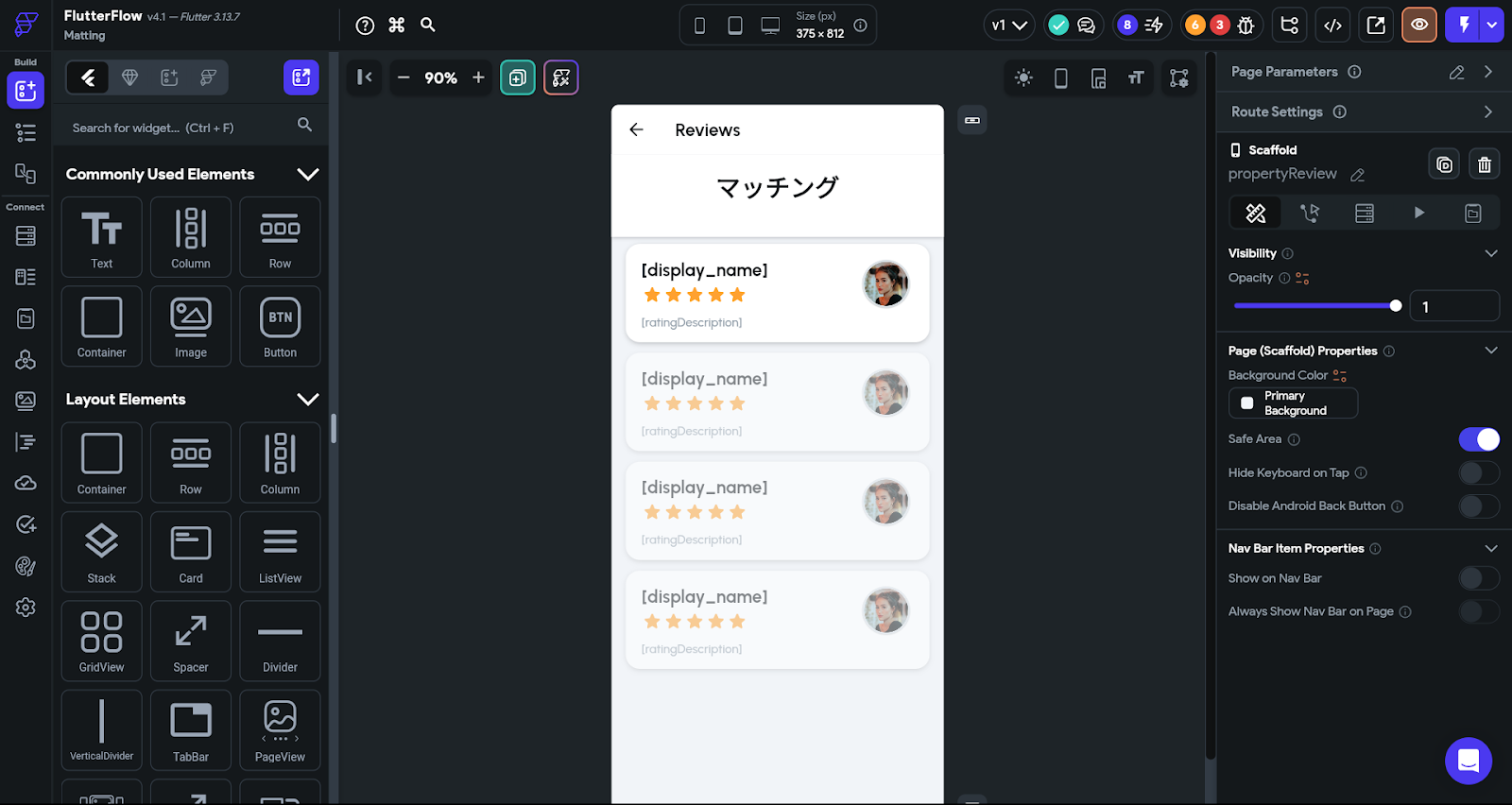The width and height of the screenshot is (1512, 805).
Task: Collapse Layout Elements section
Action: point(308,399)
